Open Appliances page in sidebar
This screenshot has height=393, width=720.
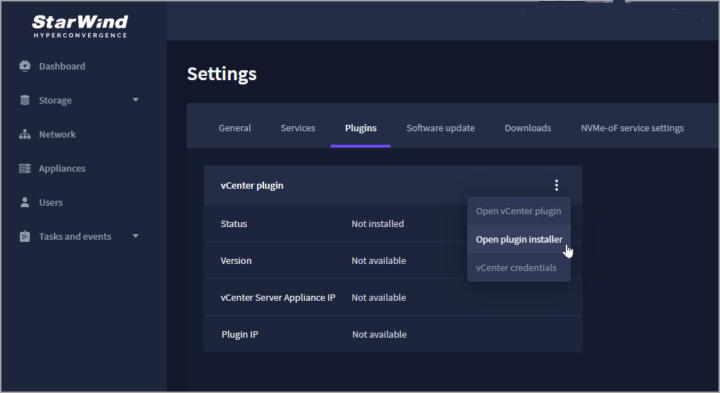point(62,168)
